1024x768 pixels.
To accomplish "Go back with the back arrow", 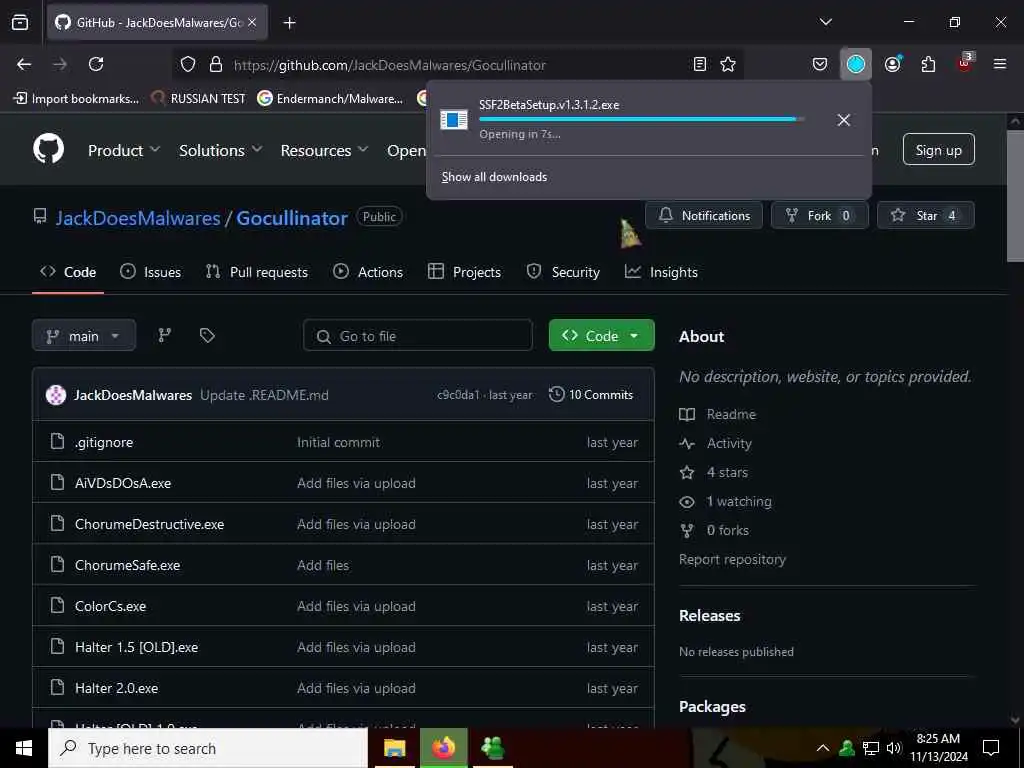I will click(24, 64).
